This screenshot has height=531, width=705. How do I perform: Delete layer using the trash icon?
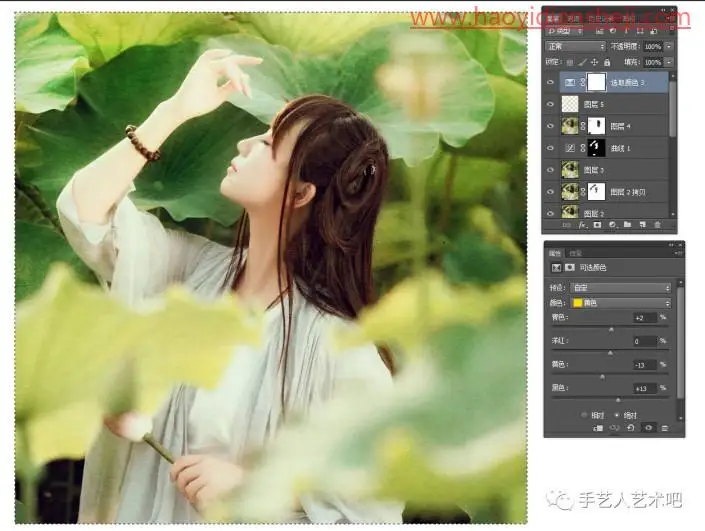pos(657,225)
